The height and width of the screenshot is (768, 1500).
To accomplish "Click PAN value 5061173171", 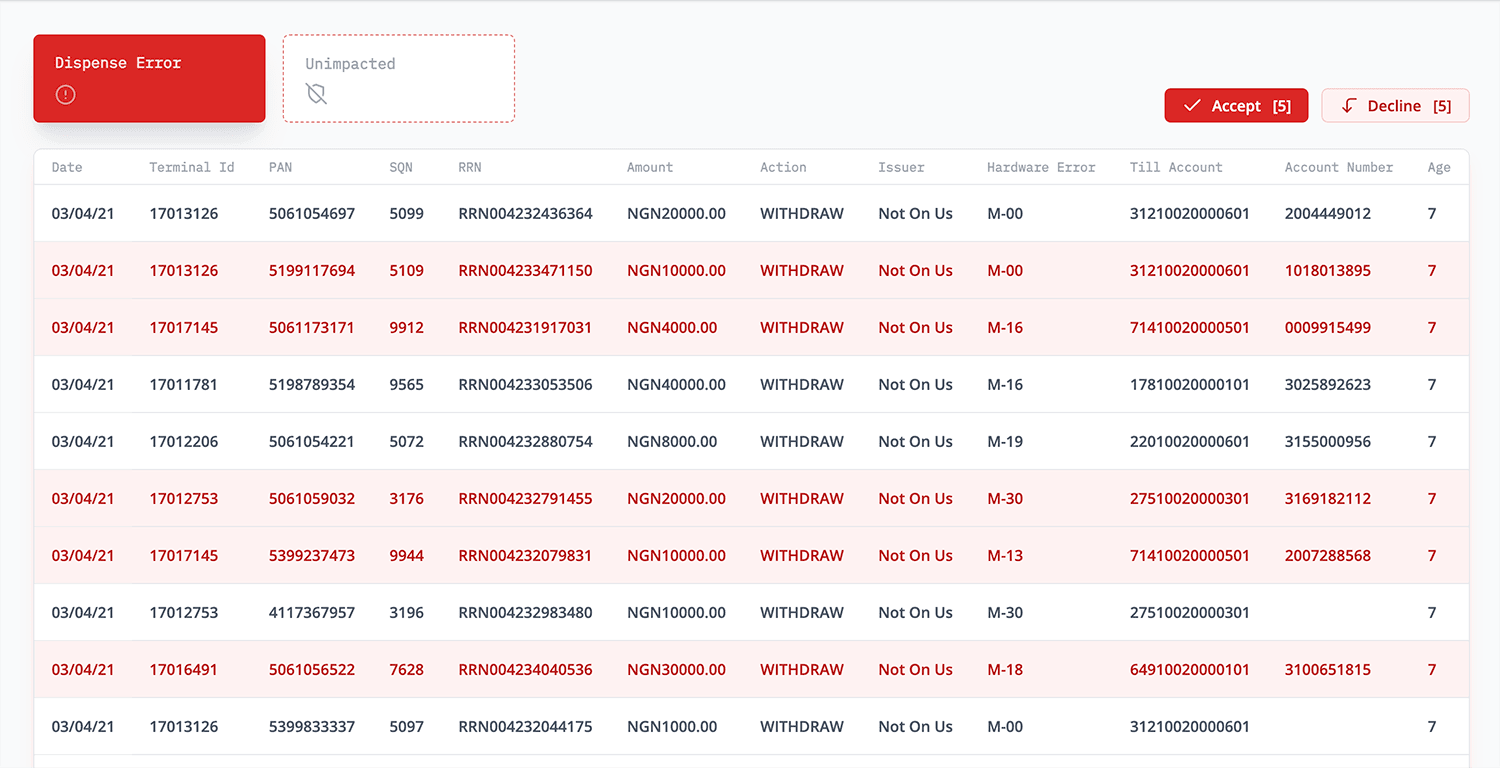I will click(x=311, y=327).
